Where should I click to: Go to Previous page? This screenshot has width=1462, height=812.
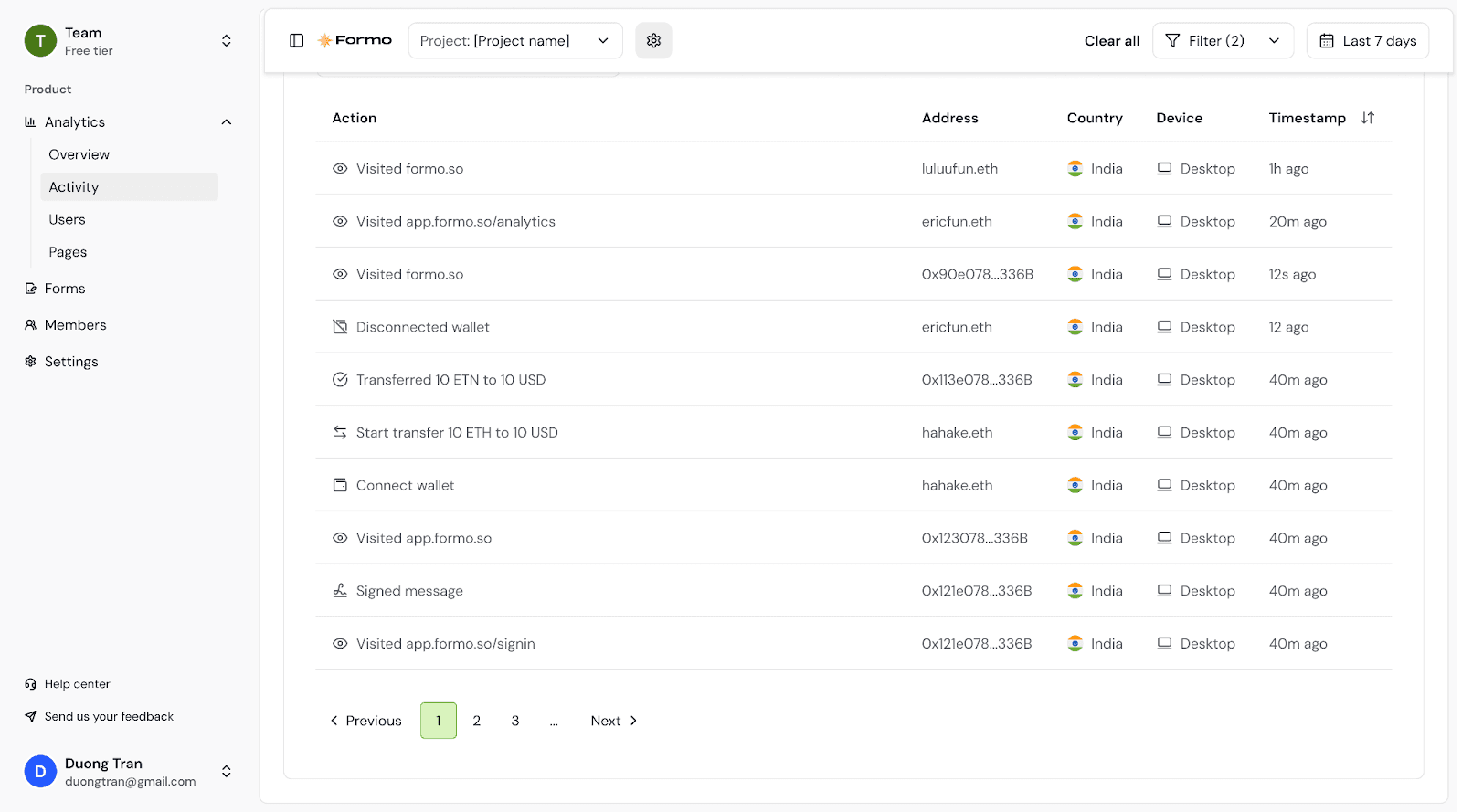click(x=365, y=721)
